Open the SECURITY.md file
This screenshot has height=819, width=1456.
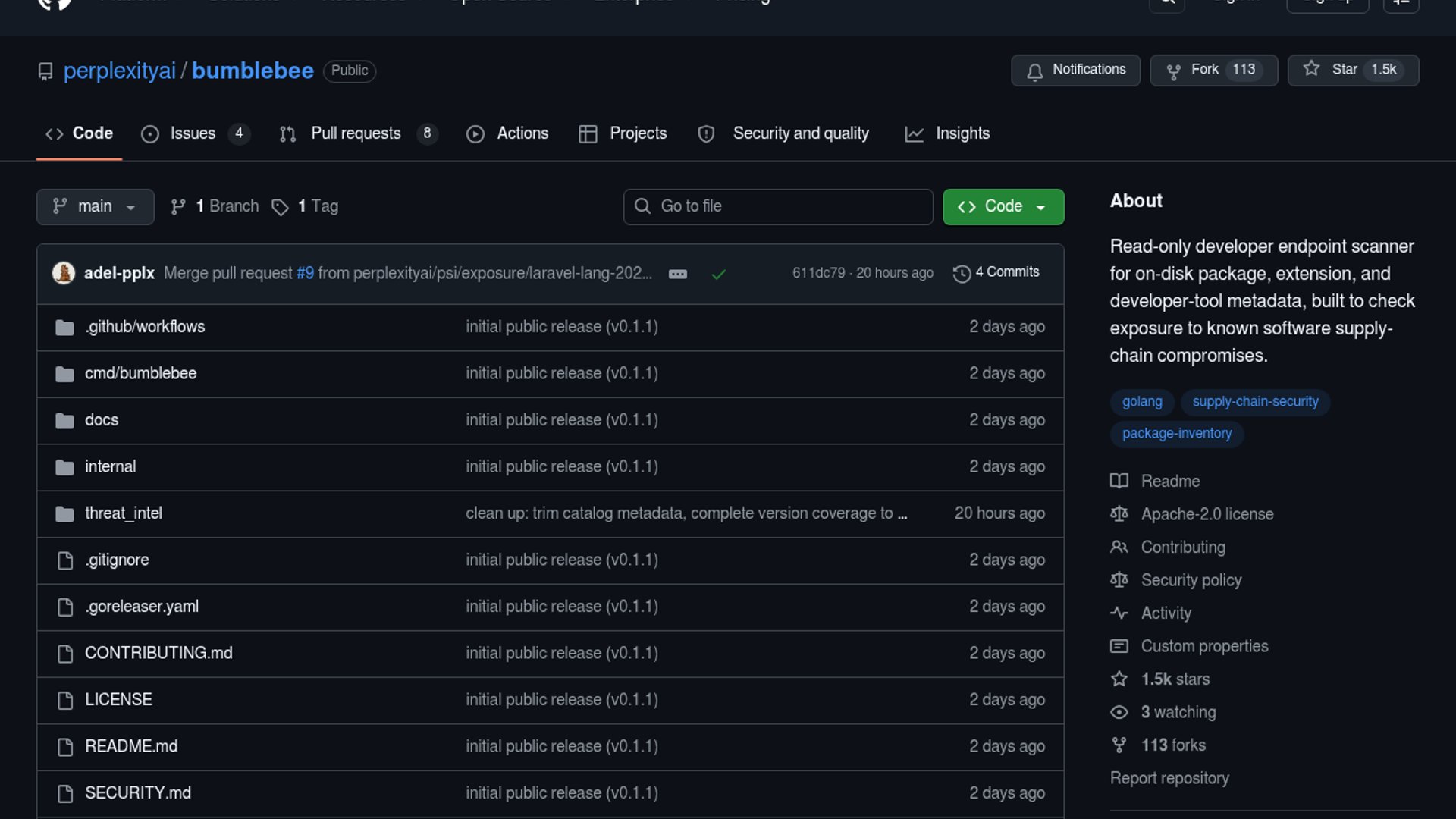[138, 793]
